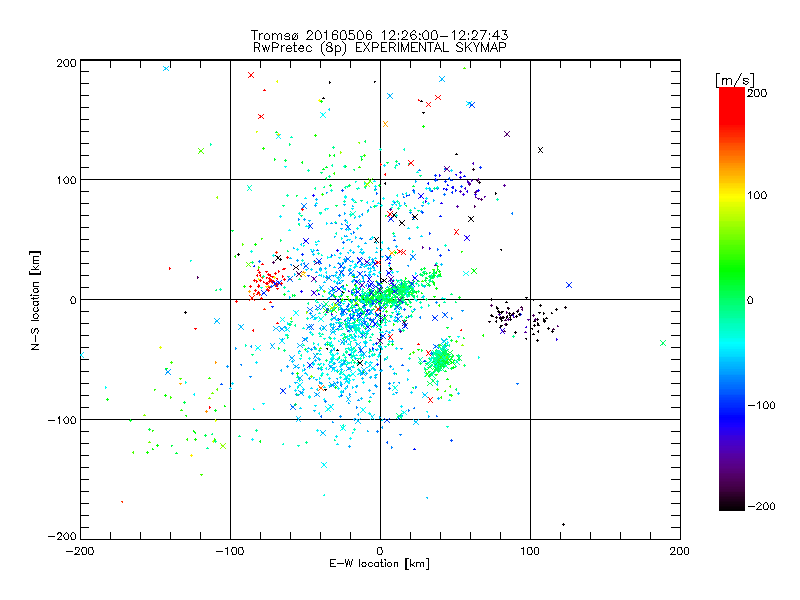Click the x-axis tick label '100'
This screenshot has height=600, width=800.
(530, 551)
